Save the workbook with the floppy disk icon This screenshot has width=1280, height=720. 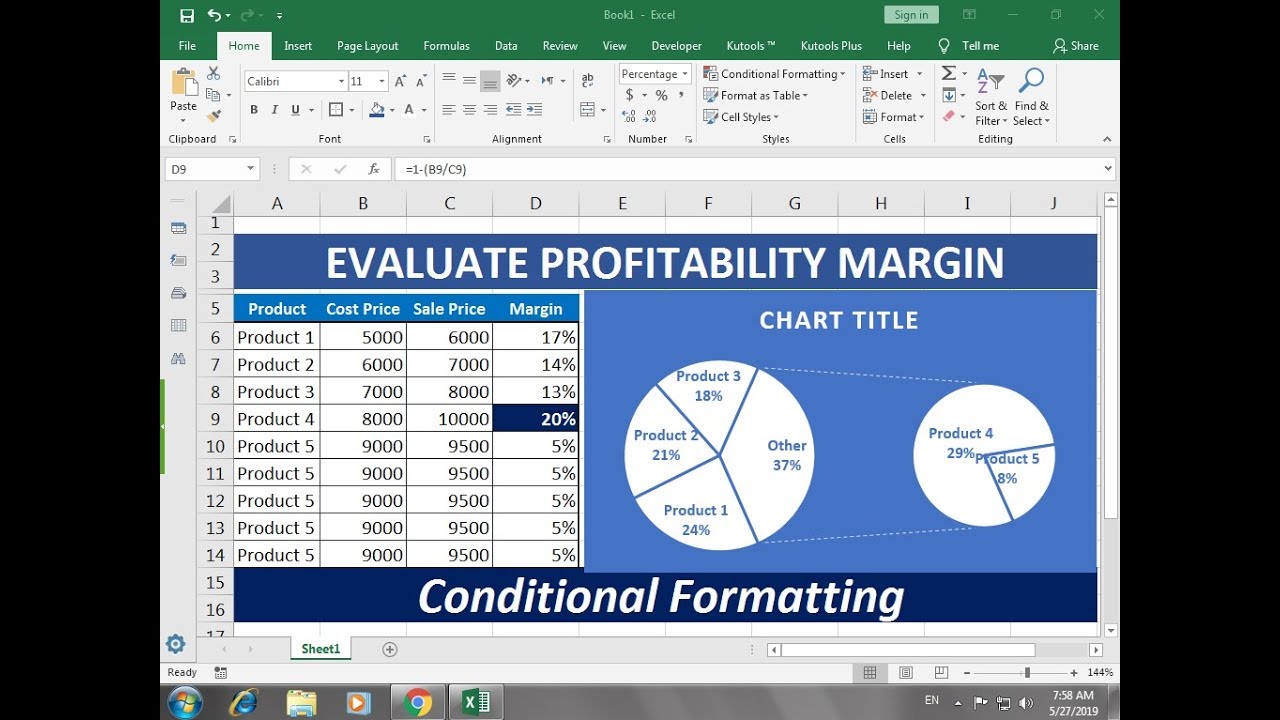click(187, 15)
